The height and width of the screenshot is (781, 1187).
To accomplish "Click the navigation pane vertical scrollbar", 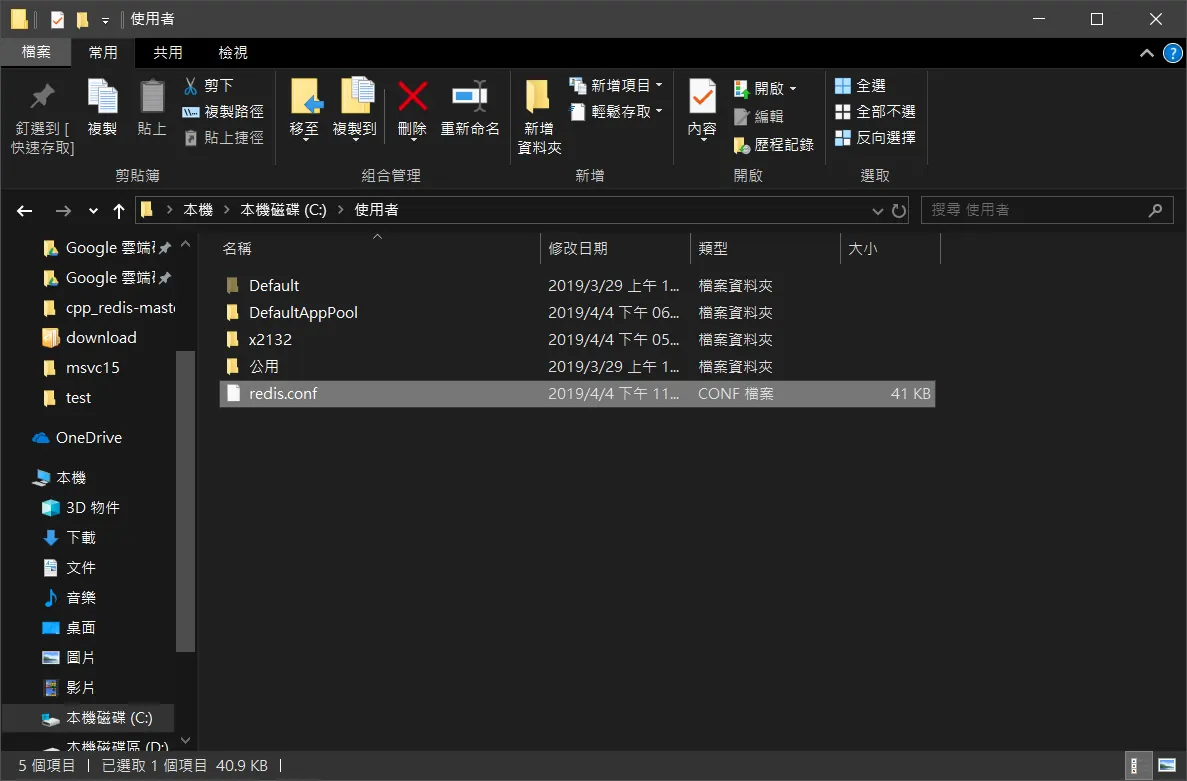I will 185,499.
